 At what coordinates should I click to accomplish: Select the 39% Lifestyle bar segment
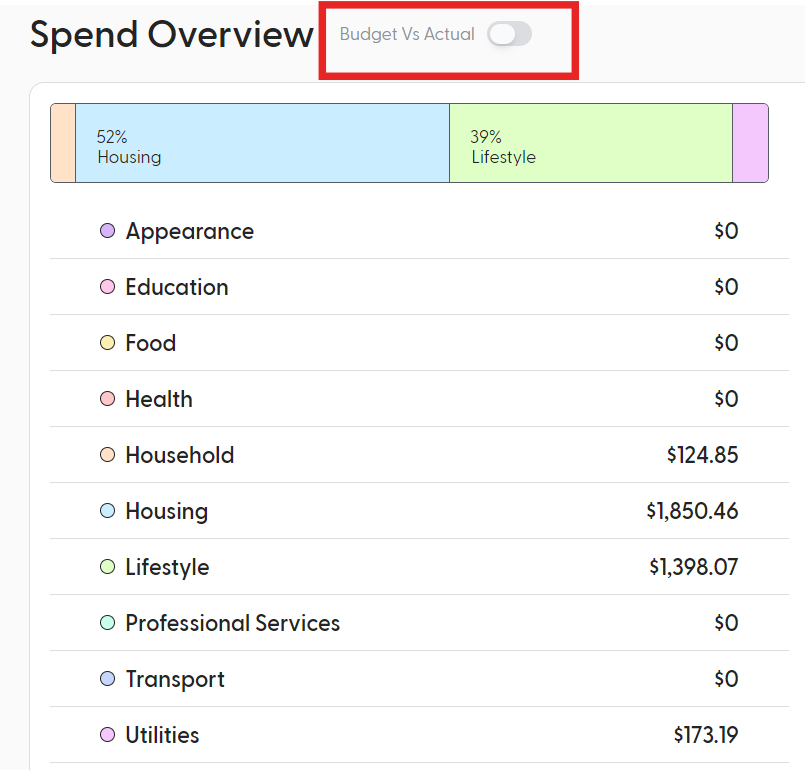pyautogui.click(x=591, y=143)
